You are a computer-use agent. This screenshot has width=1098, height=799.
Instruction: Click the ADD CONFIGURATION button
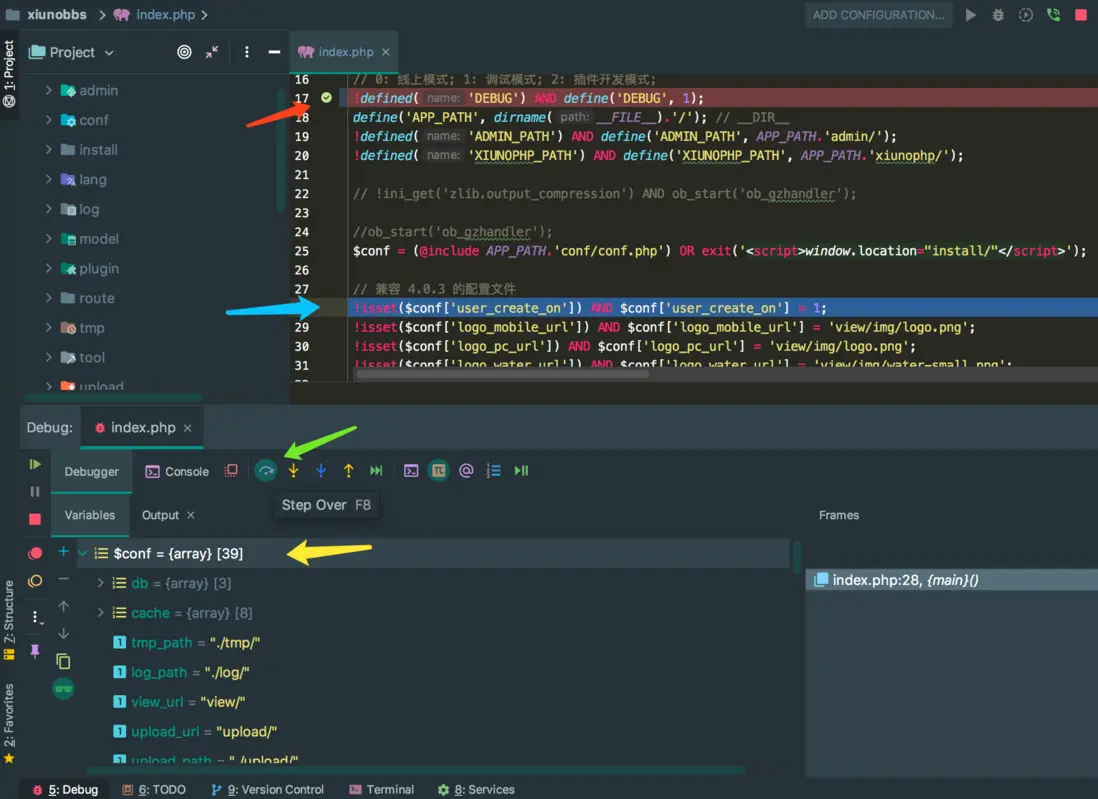pos(878,15)
